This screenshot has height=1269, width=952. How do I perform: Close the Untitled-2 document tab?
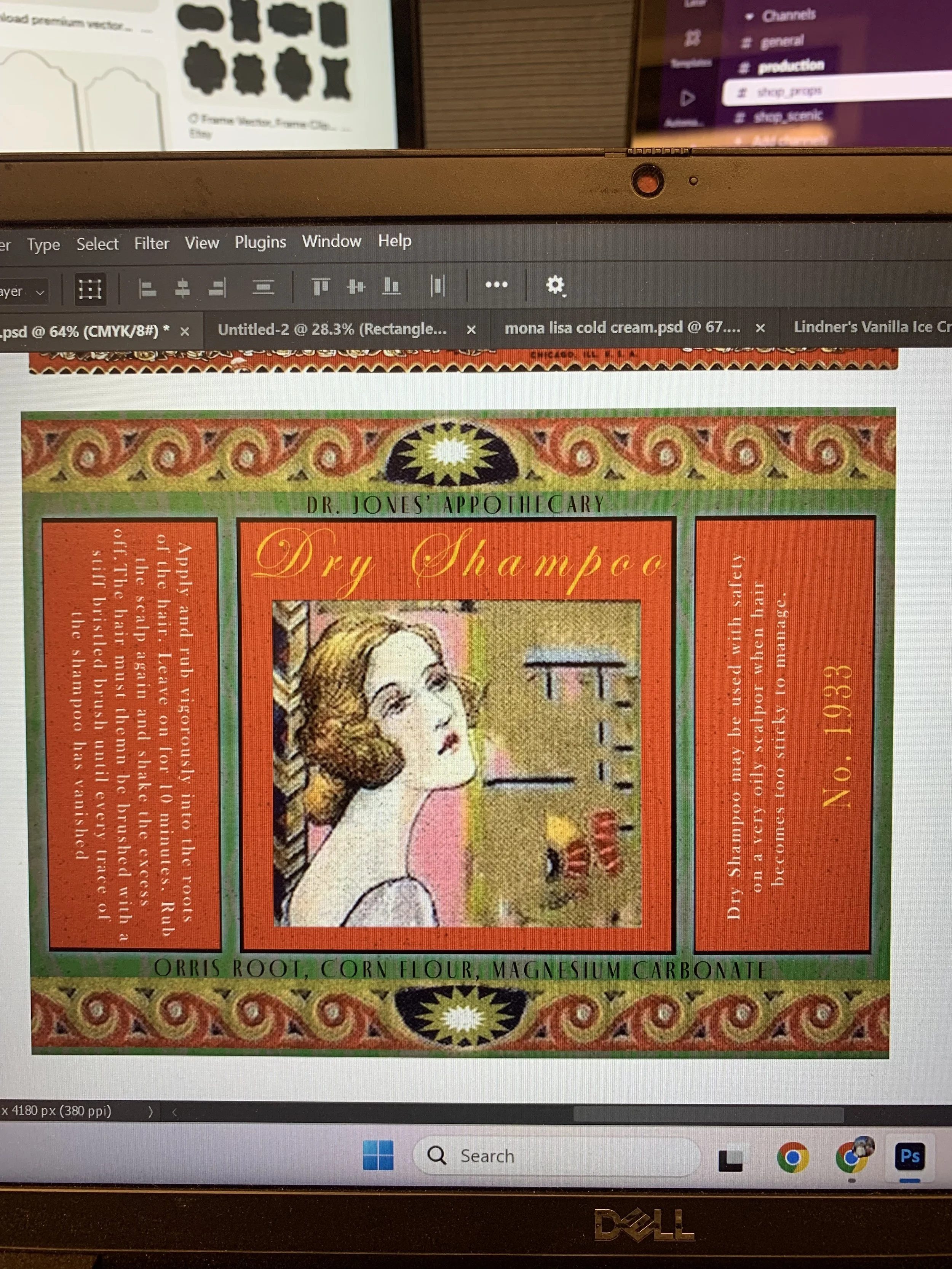pos(471,330)
